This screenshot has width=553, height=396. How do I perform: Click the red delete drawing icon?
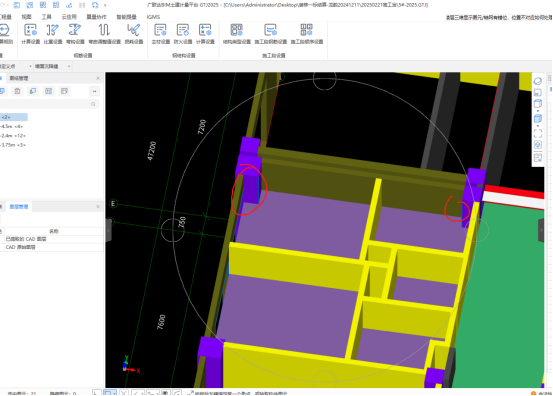coord(17,91)
